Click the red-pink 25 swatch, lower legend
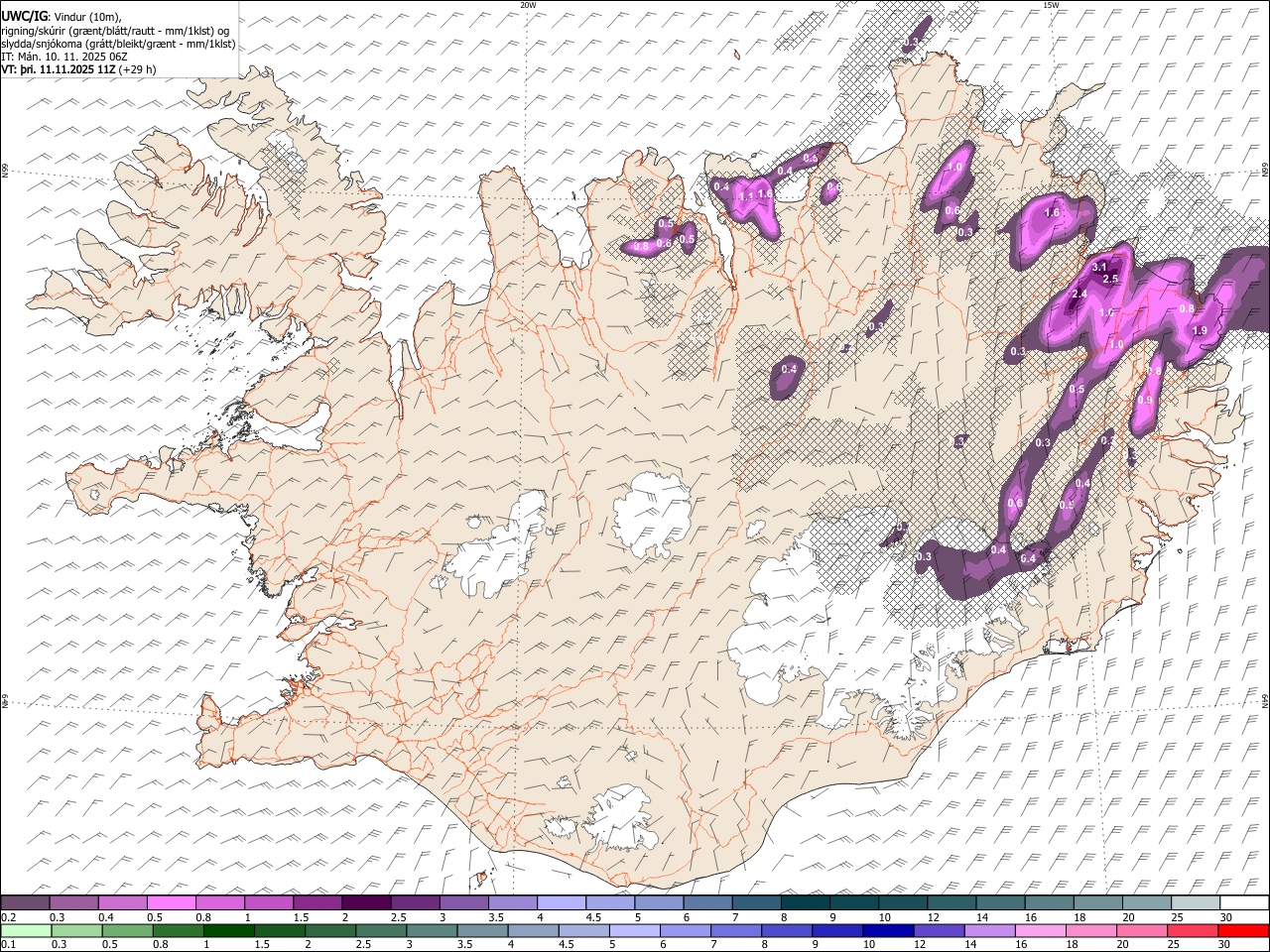Image resolution: width=1270 pixels, height=952 pixels. tap(1191, 930)
